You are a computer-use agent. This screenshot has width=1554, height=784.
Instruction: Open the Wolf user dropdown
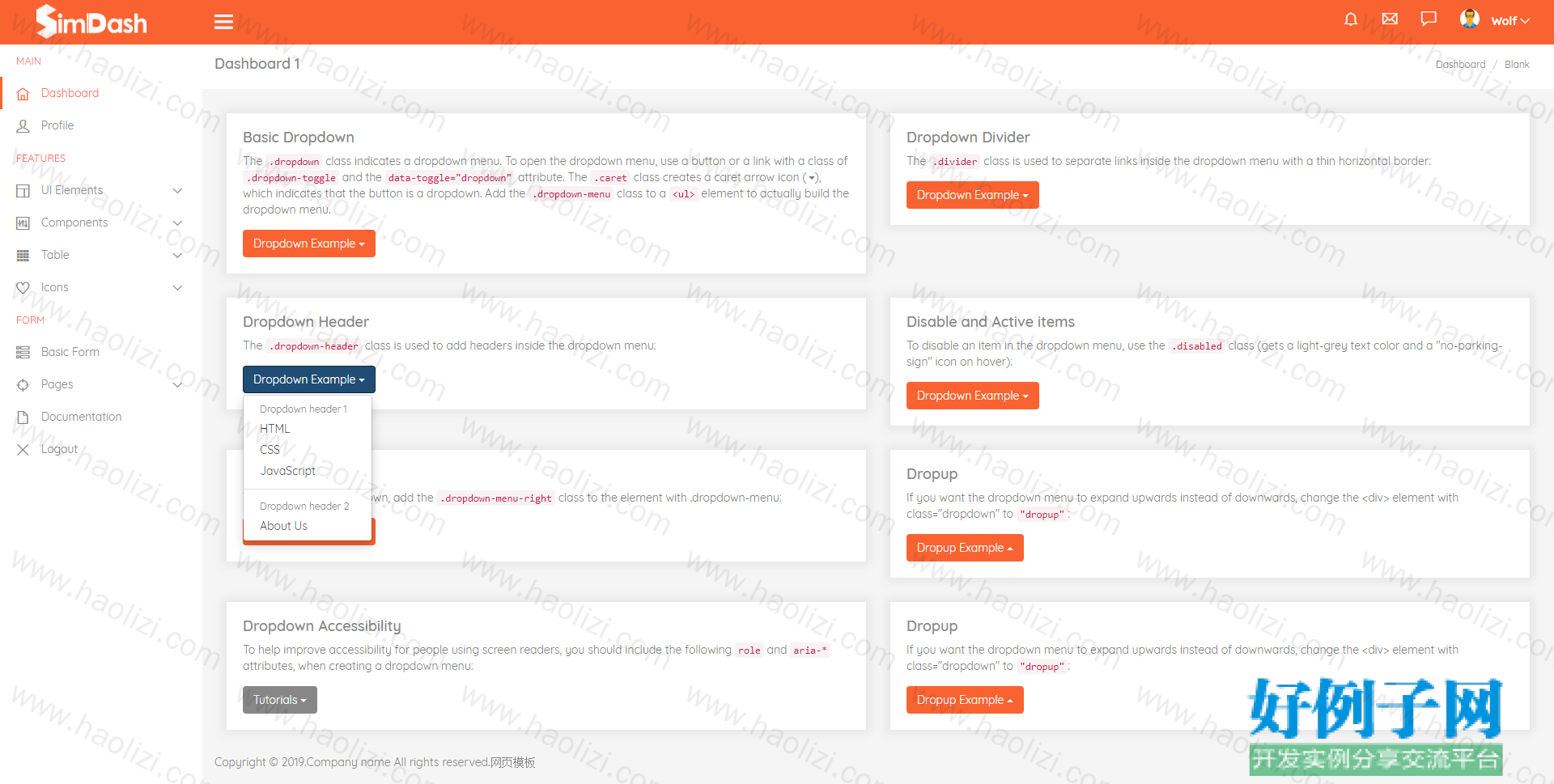(x=1510, y=21)
